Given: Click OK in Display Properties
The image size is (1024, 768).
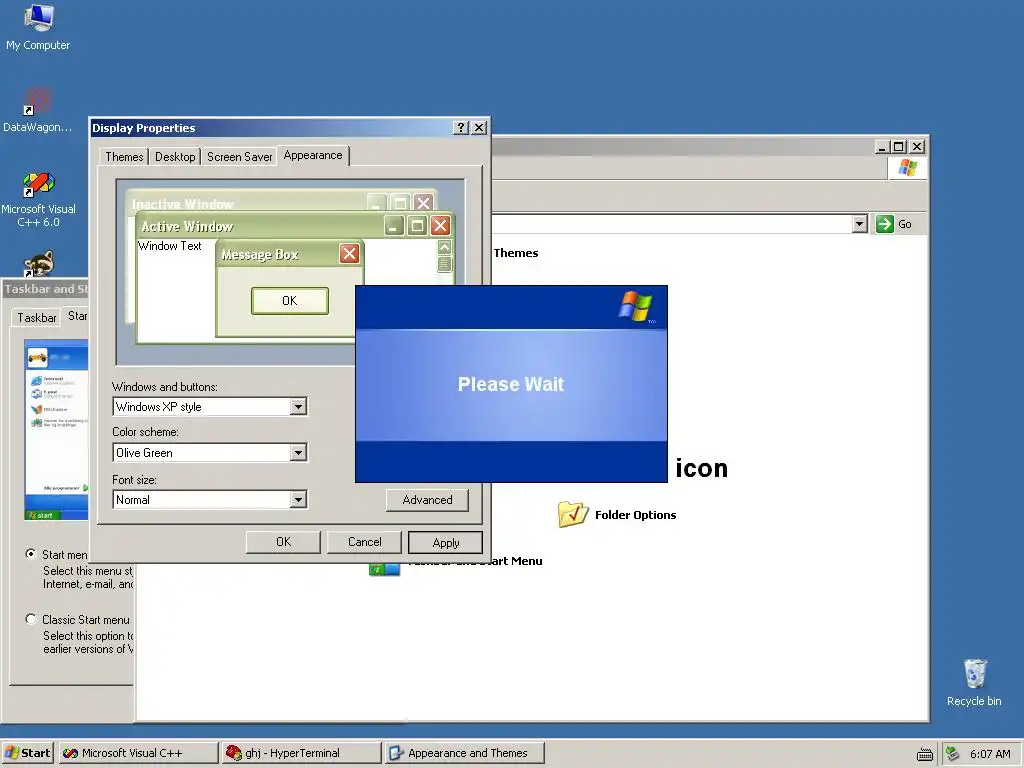Looking at the screenshot, I should click(x=283, y=542).
